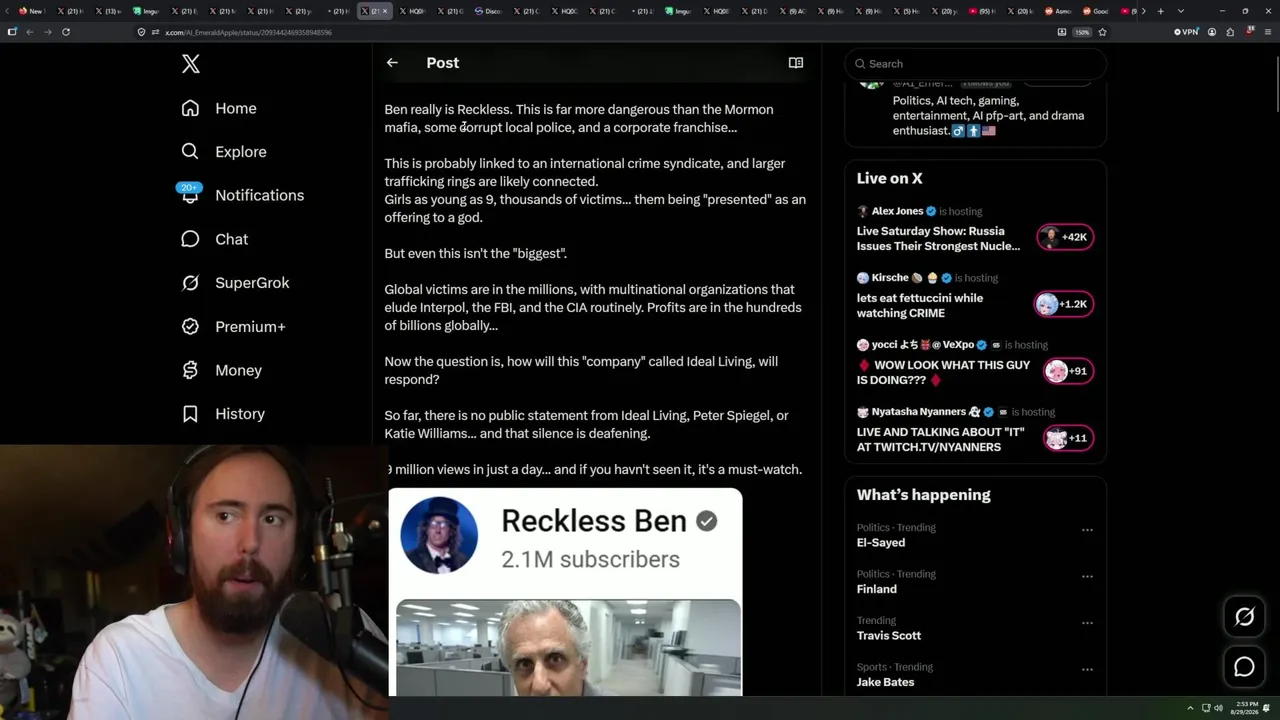The image size is (1280, 720).
Task: Open the browser hamburger menu
Action: click(1266, 32)
